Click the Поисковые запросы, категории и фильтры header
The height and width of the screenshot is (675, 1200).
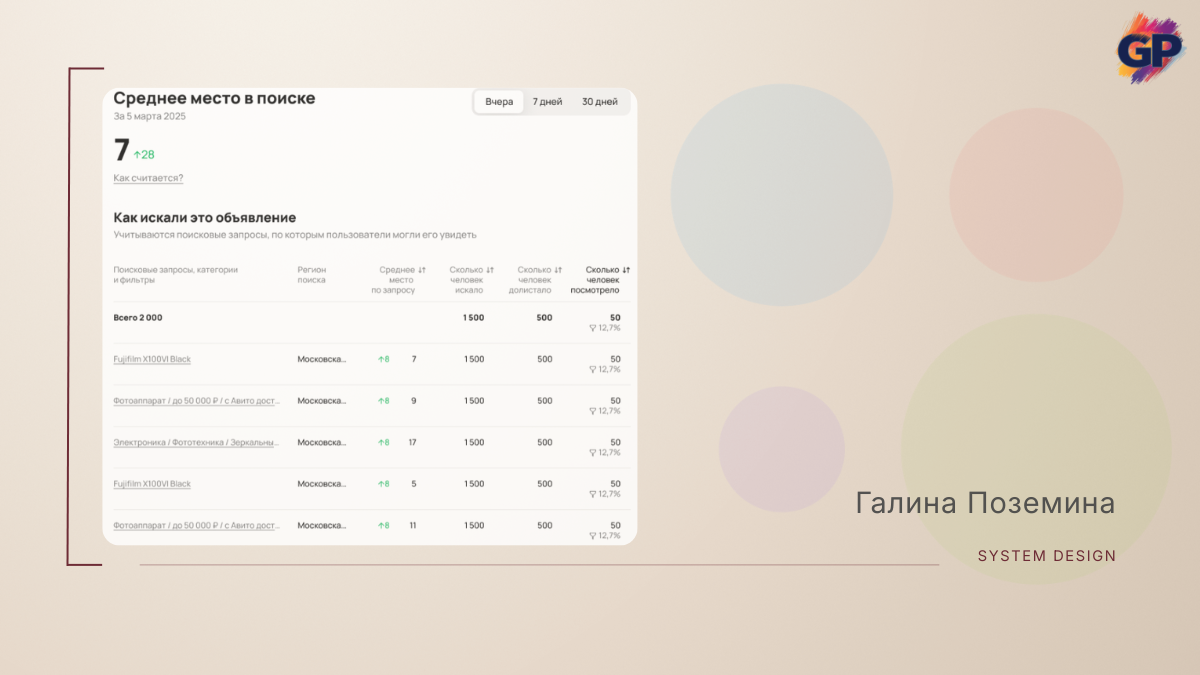(x=176, y=275)
